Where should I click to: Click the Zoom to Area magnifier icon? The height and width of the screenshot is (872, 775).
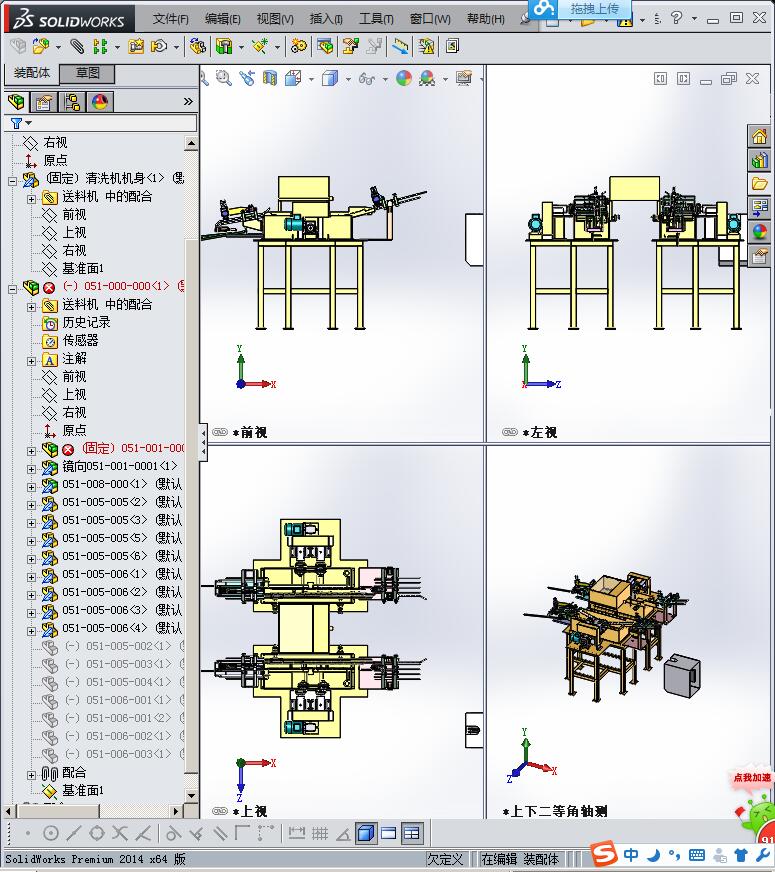(x=223, y=78)
